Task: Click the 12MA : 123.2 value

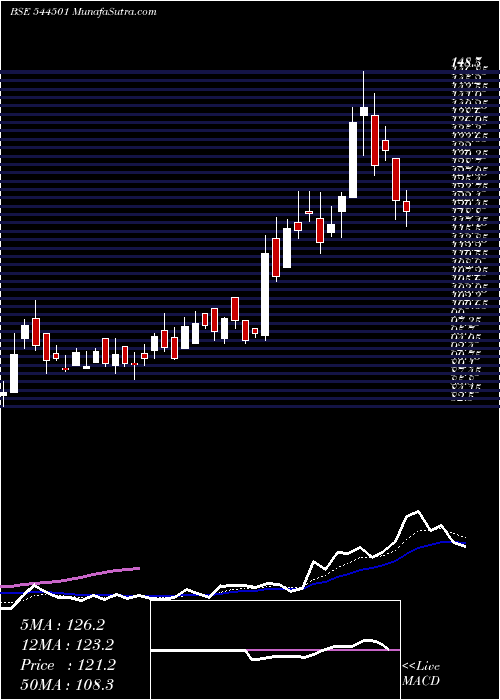Action: tap(67, 645)
